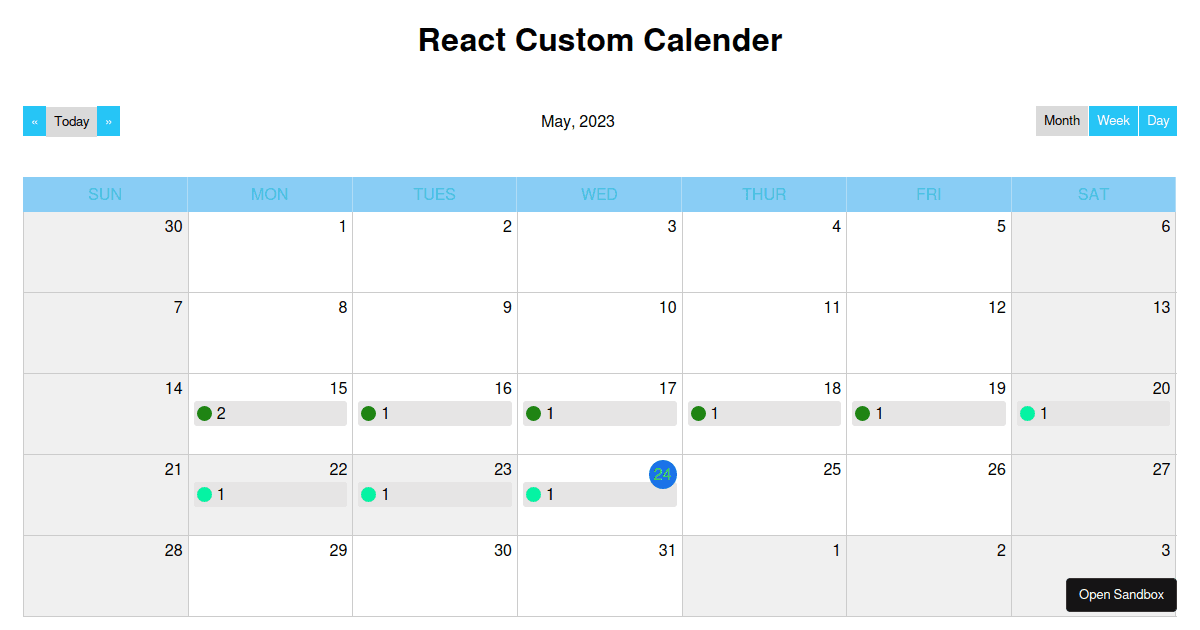Screen dimensions: 1200x630
Task: Switch to the Day view
Action: coord(1158,120)
